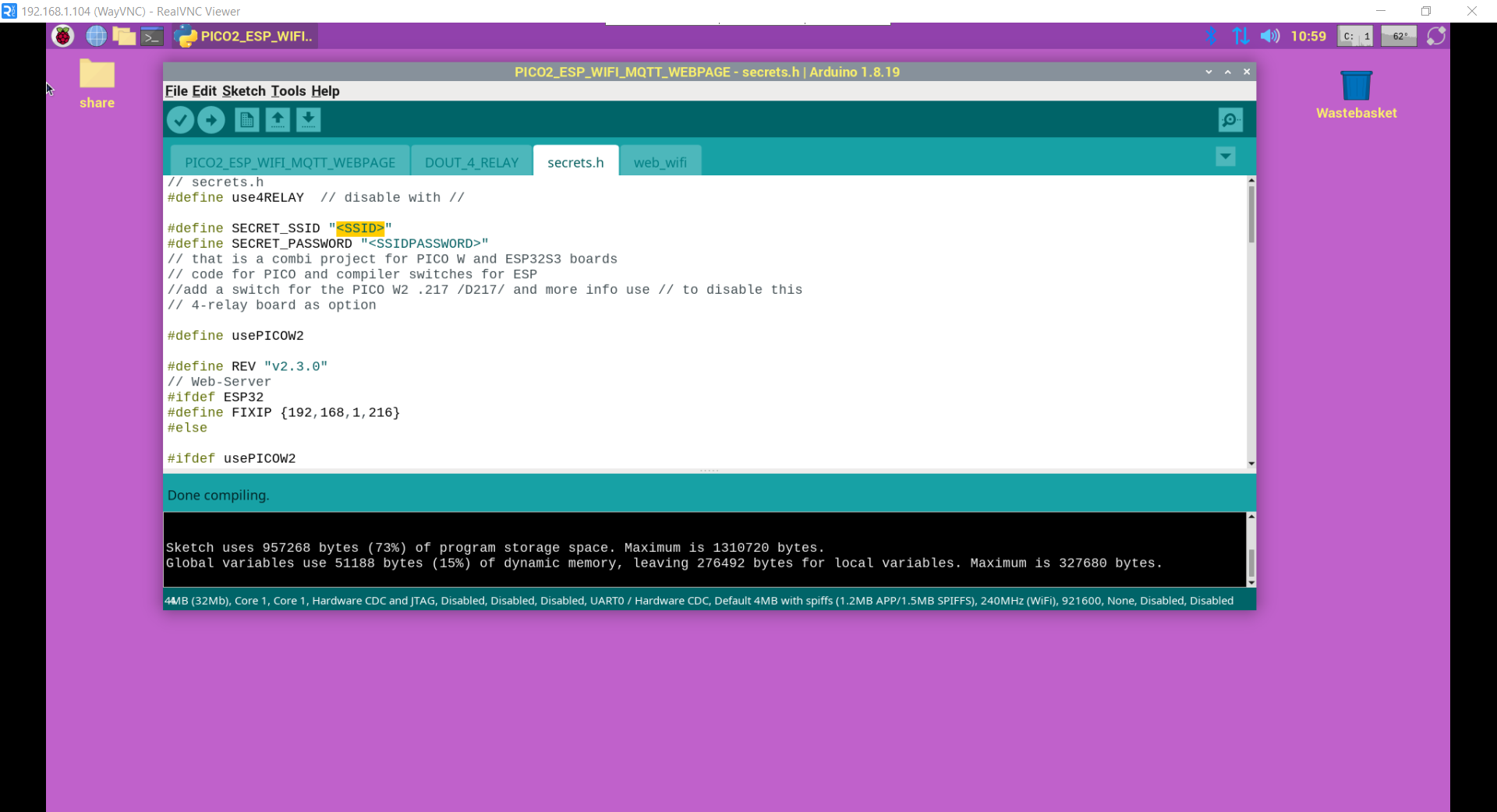Click the 'Done compiling.' status message
The height and width of the screenshot is (812, 1497).
tap(218, 495)
